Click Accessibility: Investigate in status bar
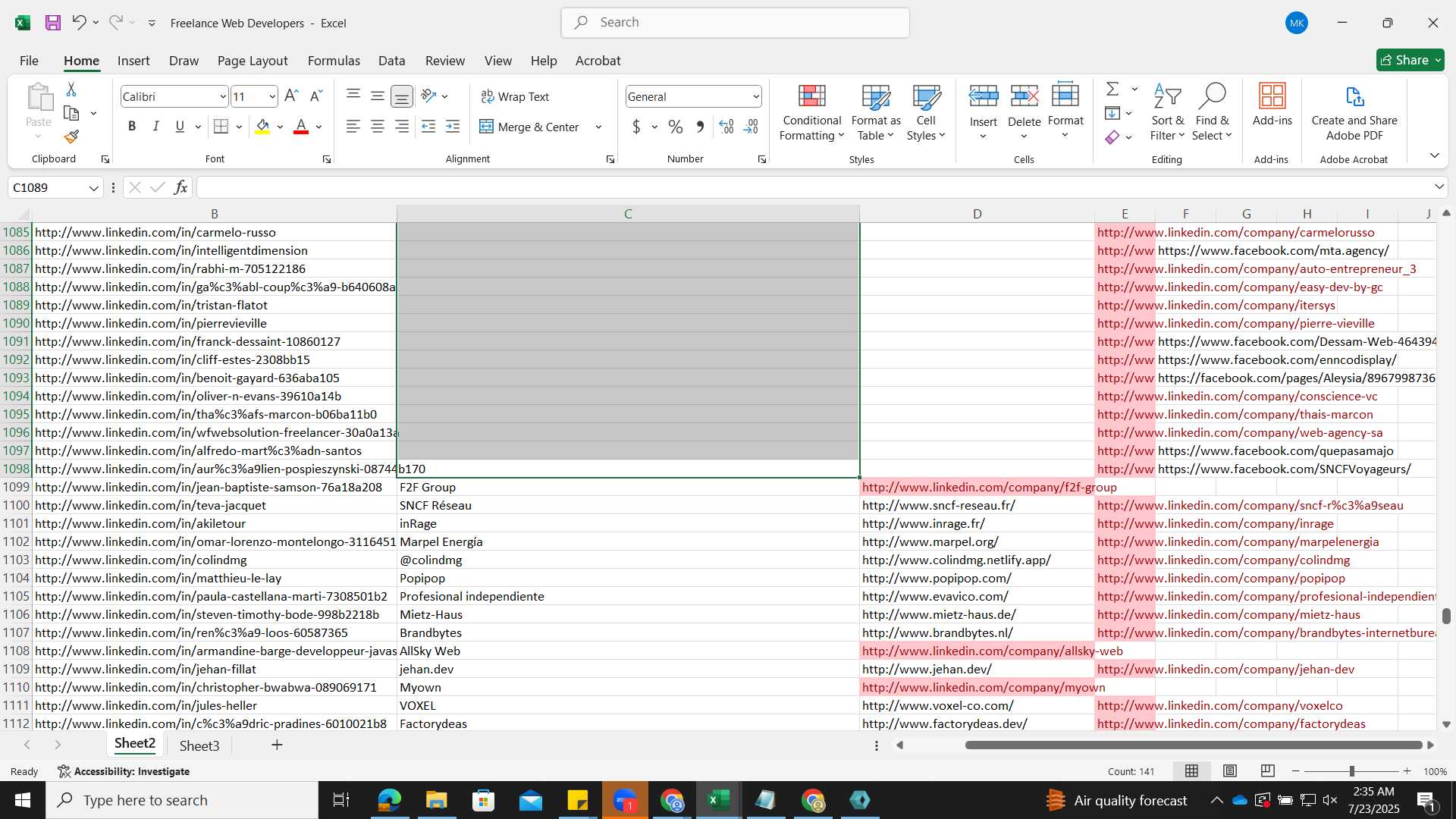The image size is (1456, 819). point(124,771)
